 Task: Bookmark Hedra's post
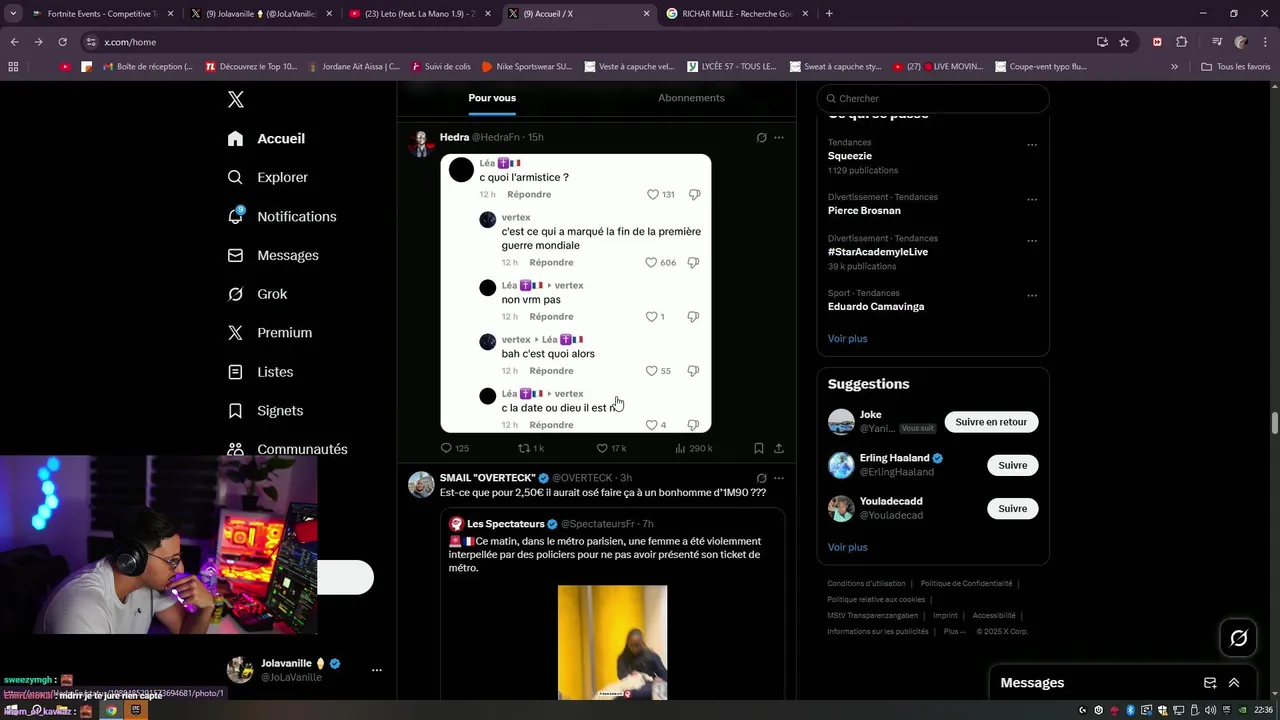[x=759, y=449]
